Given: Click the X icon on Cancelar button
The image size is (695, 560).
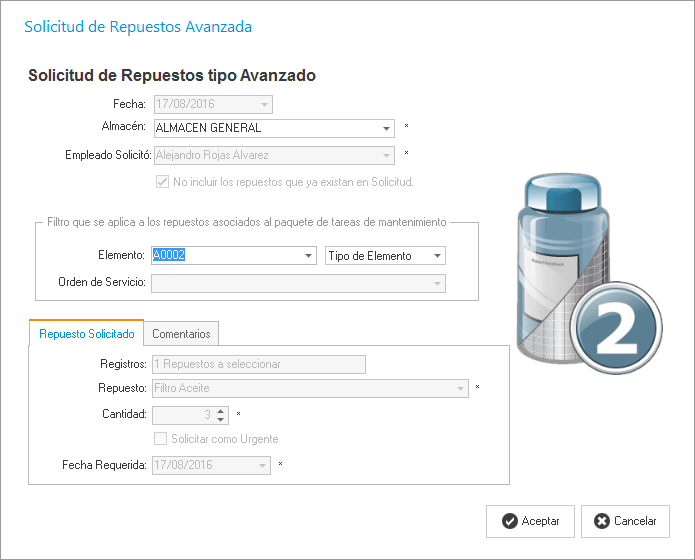Looking at the screenshot, I should pos(601,521).
